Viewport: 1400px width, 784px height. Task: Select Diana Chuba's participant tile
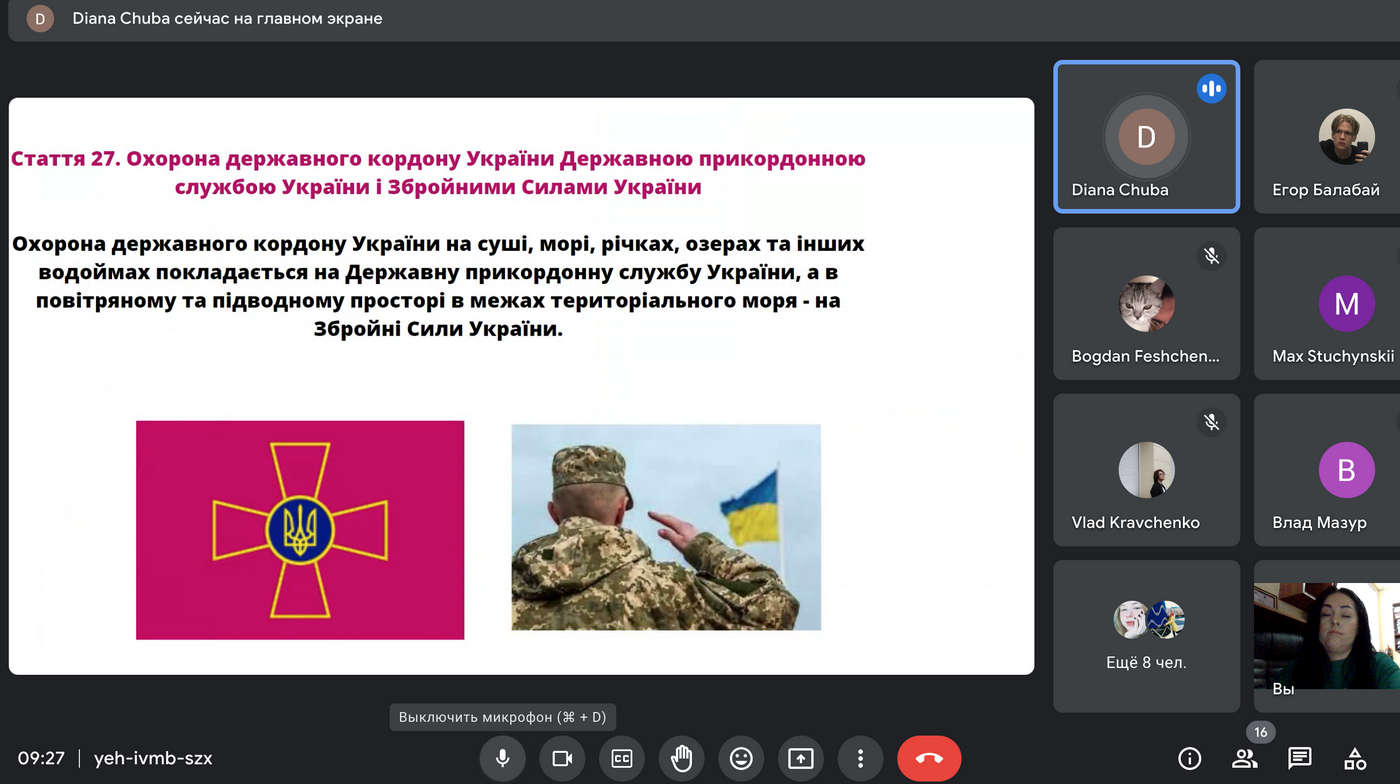1146,137
